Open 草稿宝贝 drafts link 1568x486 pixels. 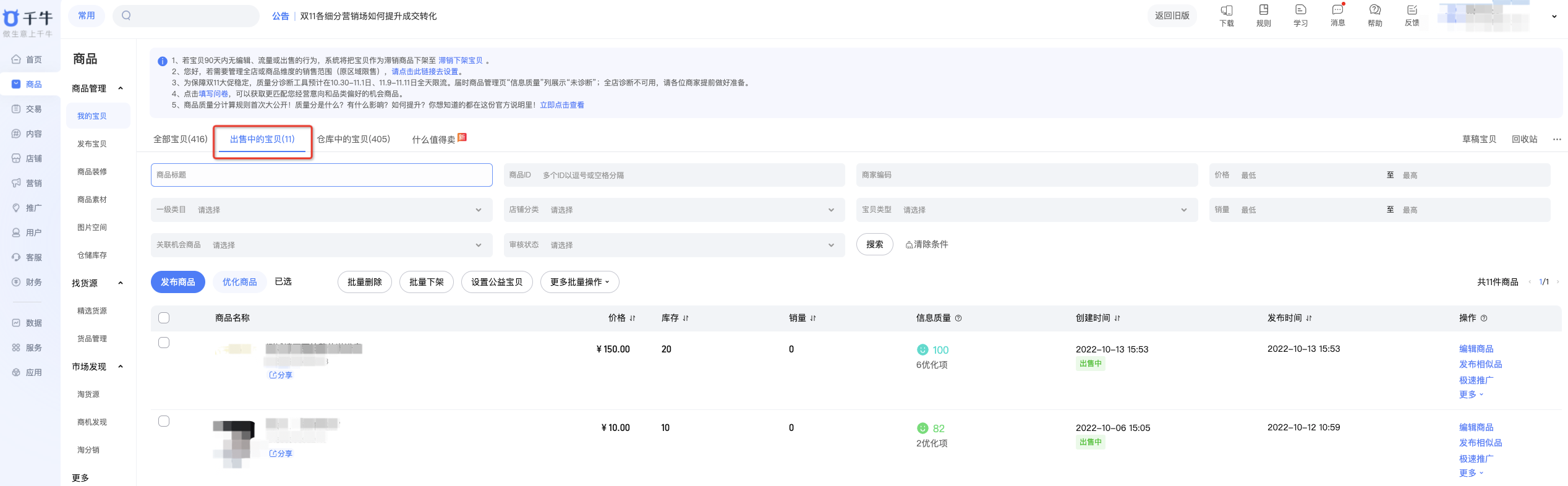1479,139
